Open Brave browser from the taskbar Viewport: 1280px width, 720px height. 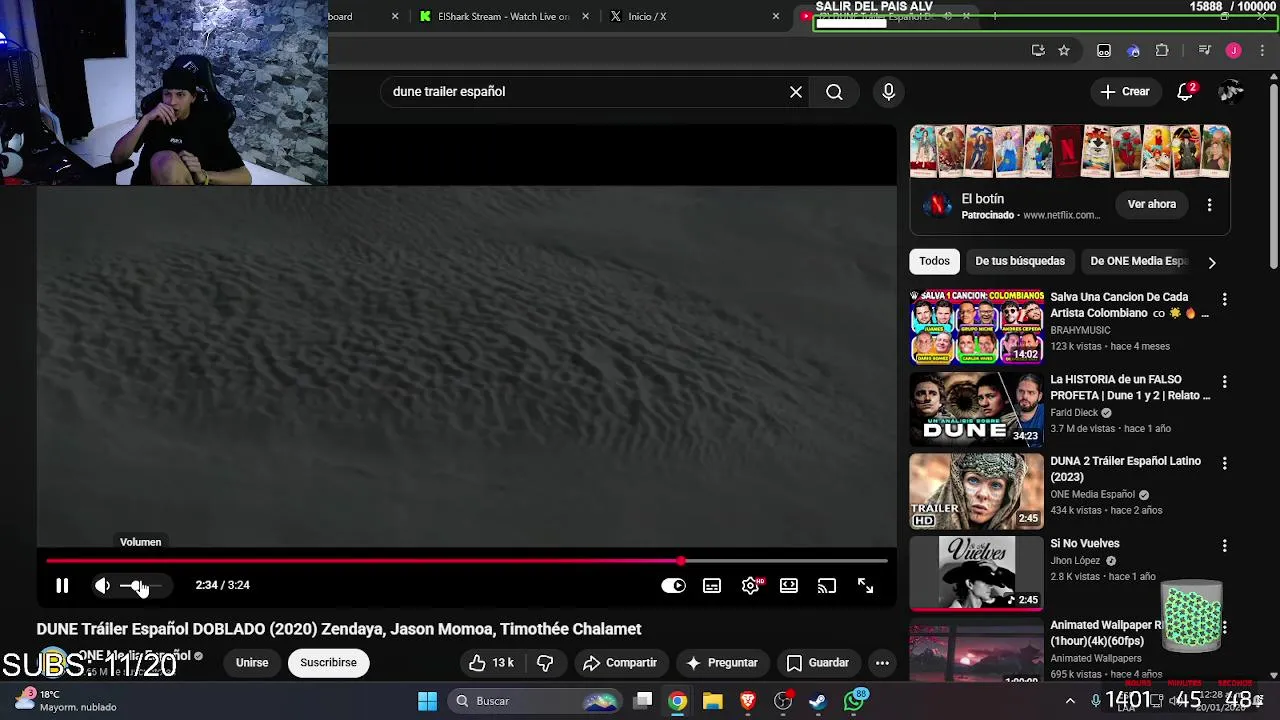point(748,701)
